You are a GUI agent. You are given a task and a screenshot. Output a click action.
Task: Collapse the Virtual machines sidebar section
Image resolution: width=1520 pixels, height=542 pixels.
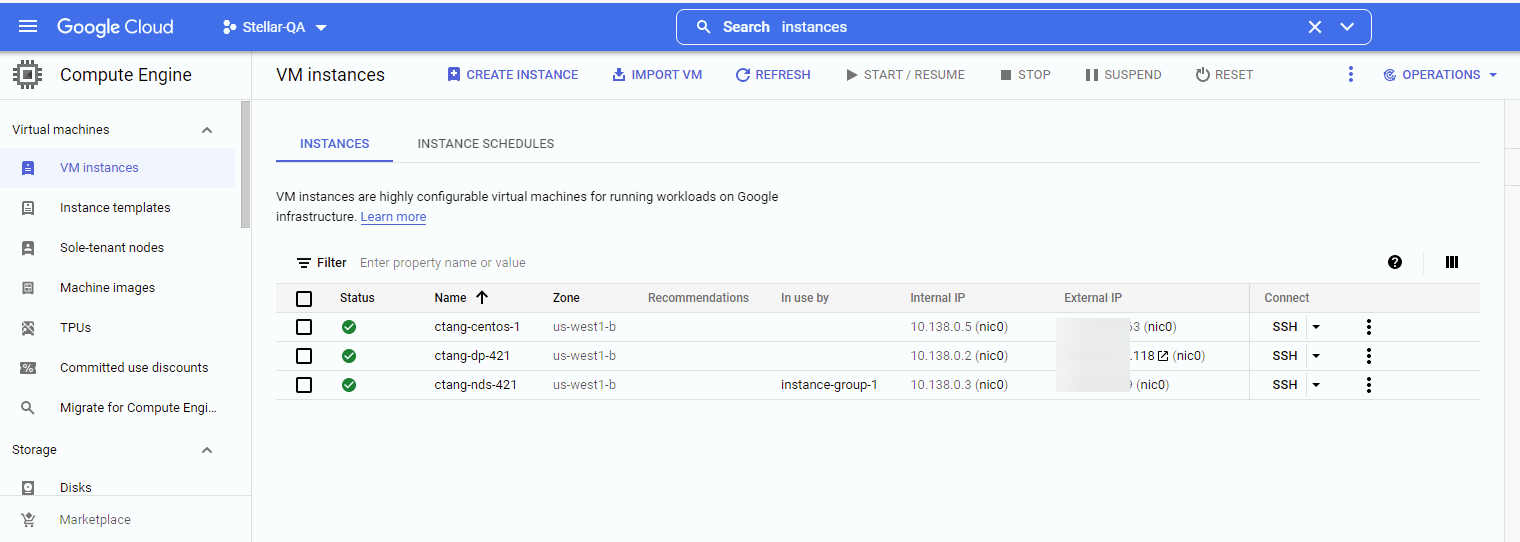click(207, 130)
